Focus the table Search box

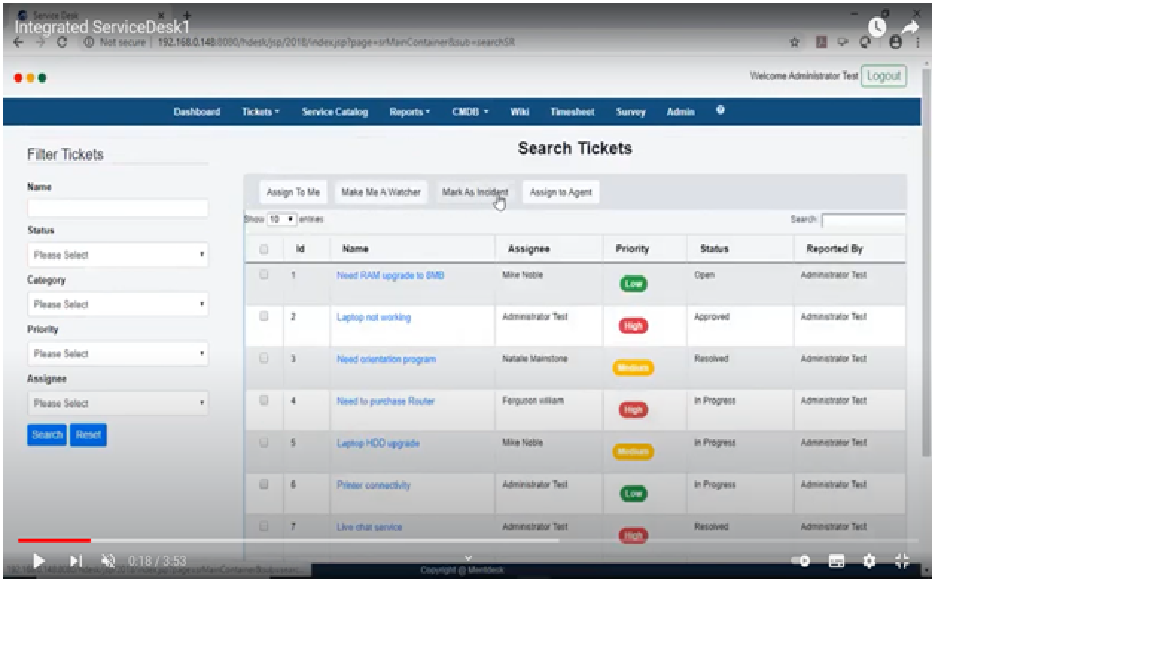(x=863, y=220)
